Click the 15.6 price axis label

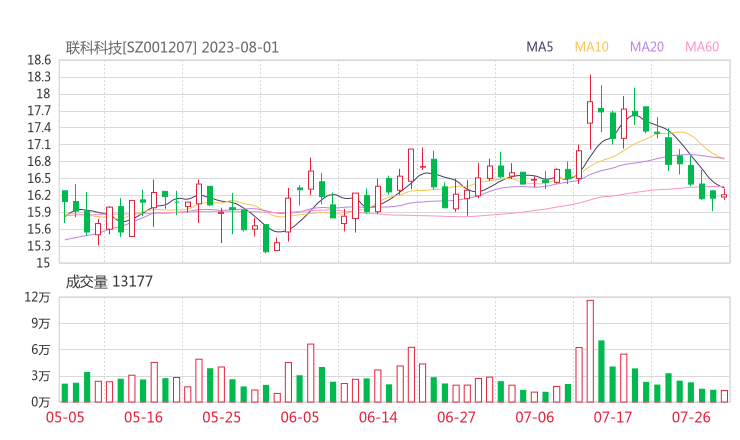pos(39,229)
